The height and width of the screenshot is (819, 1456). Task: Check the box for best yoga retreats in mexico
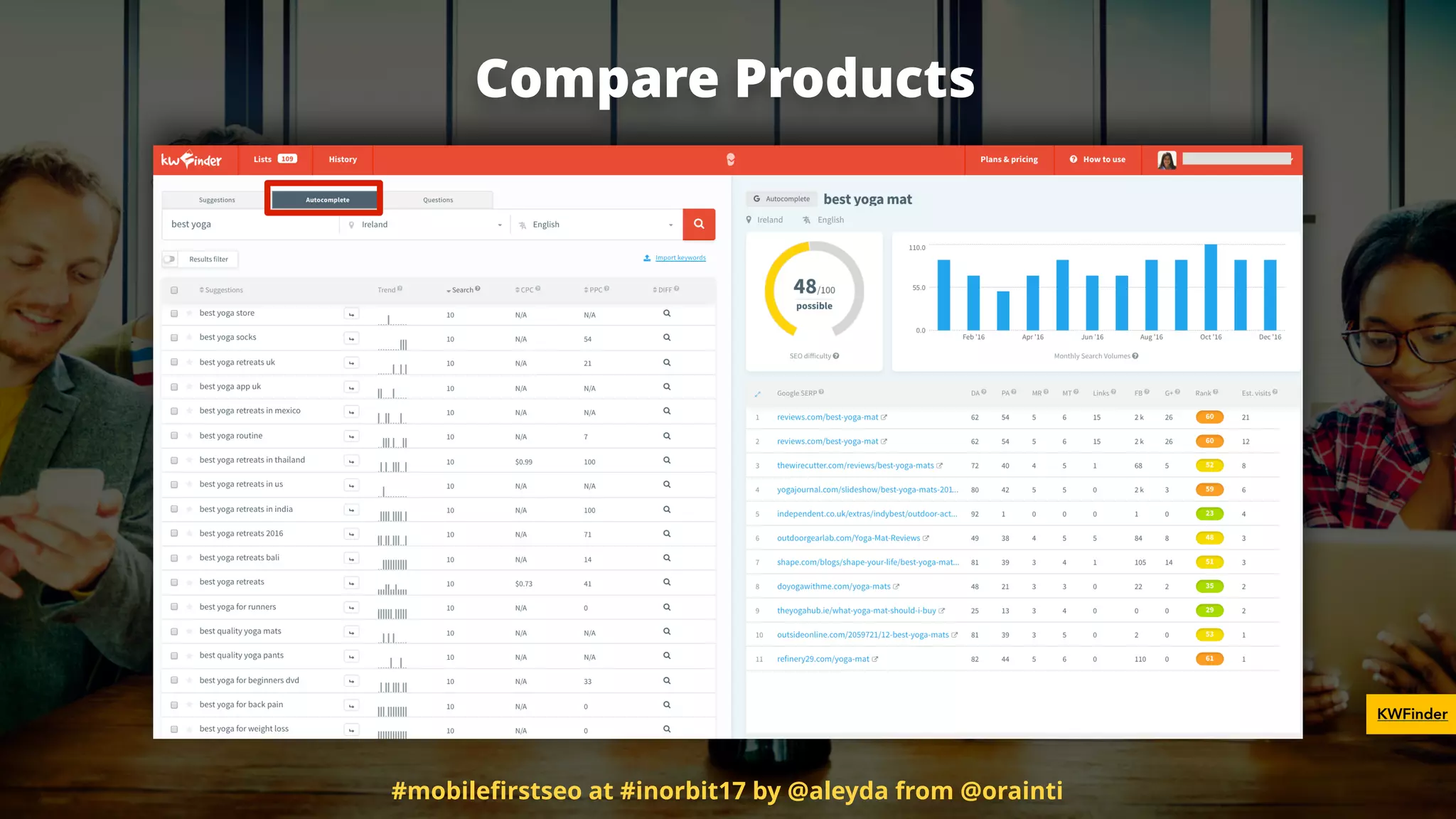click(x=174, y=411)
